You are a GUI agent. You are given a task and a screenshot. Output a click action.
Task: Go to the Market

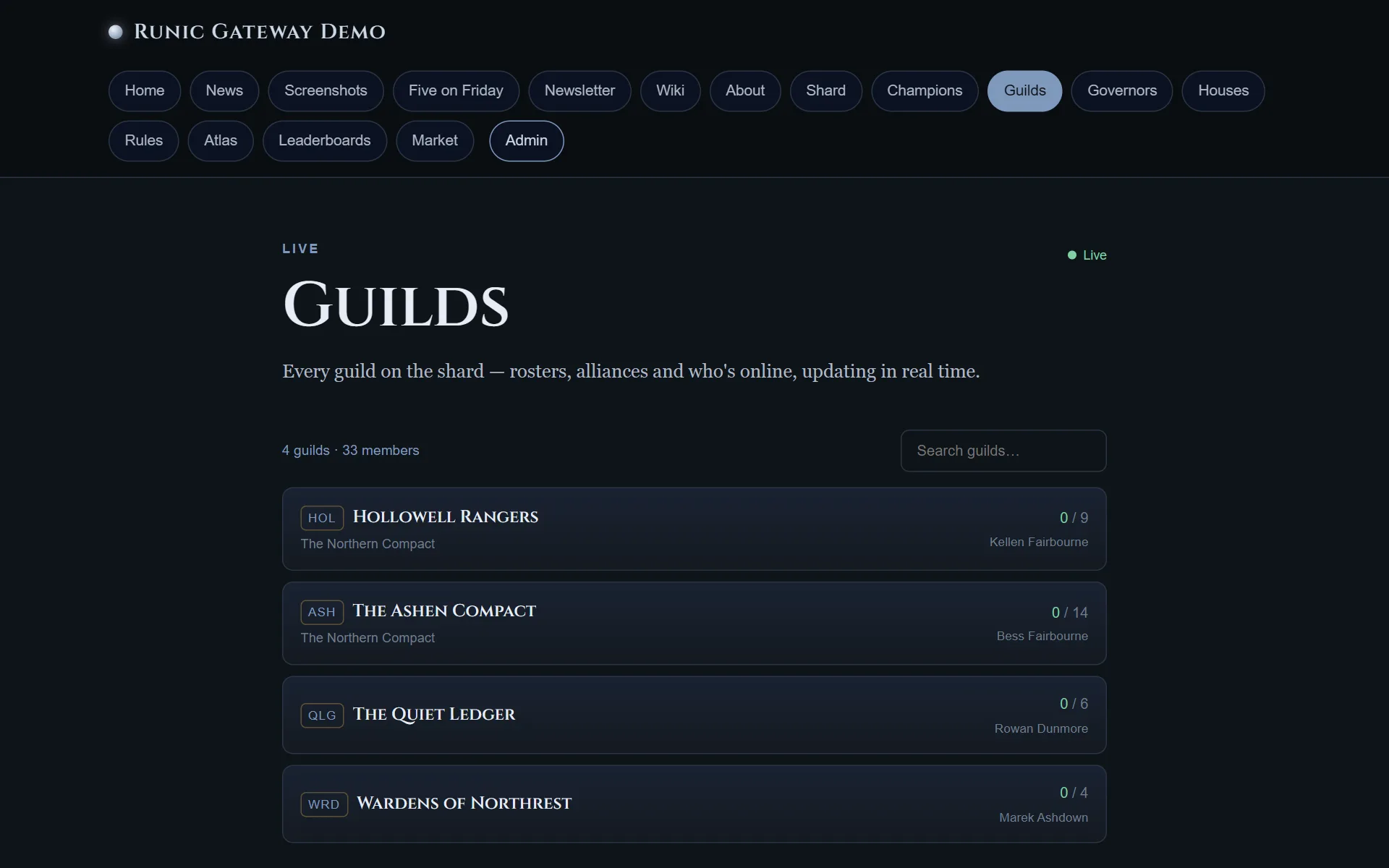(x=435, y=141)
